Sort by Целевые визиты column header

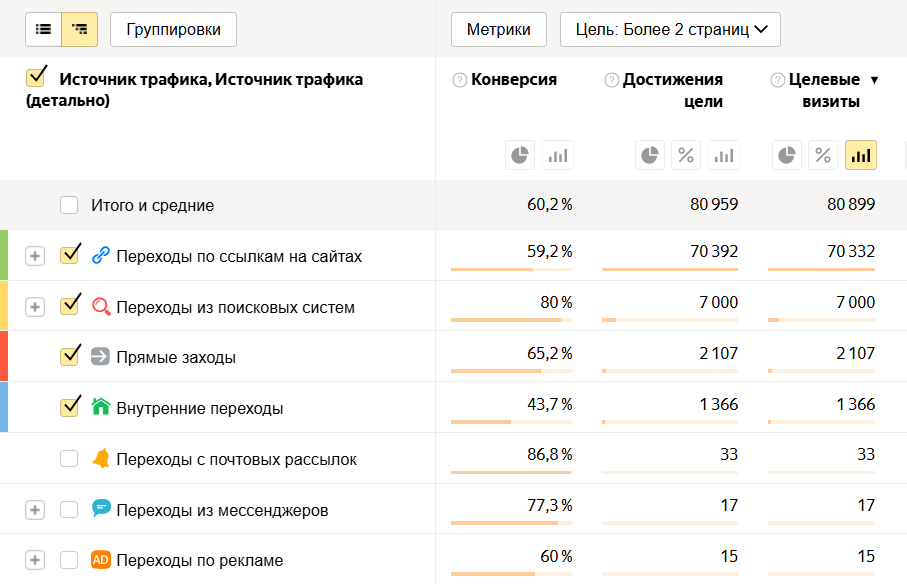point(824,90)
